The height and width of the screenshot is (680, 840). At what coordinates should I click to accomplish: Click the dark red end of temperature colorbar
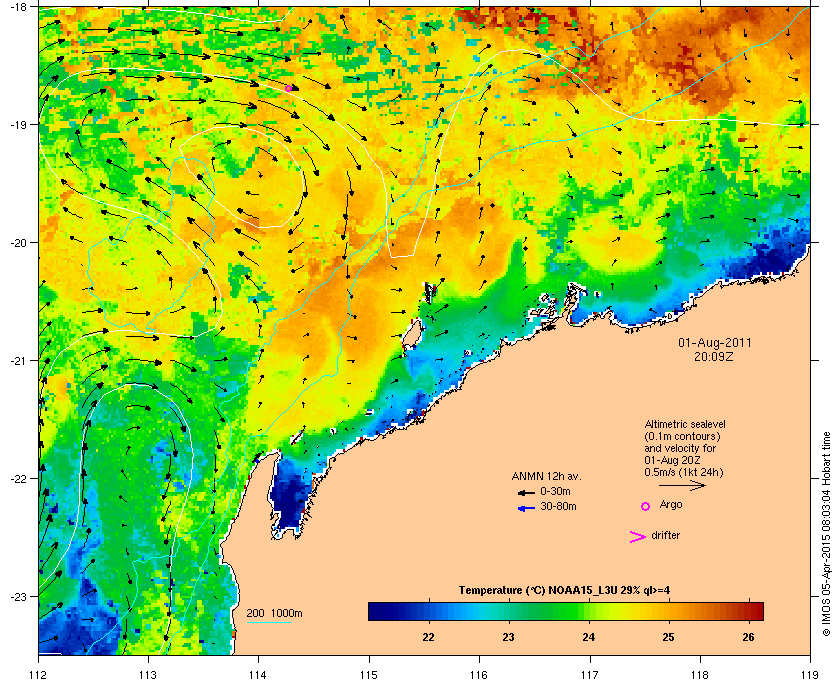click(x=756, y=611)
